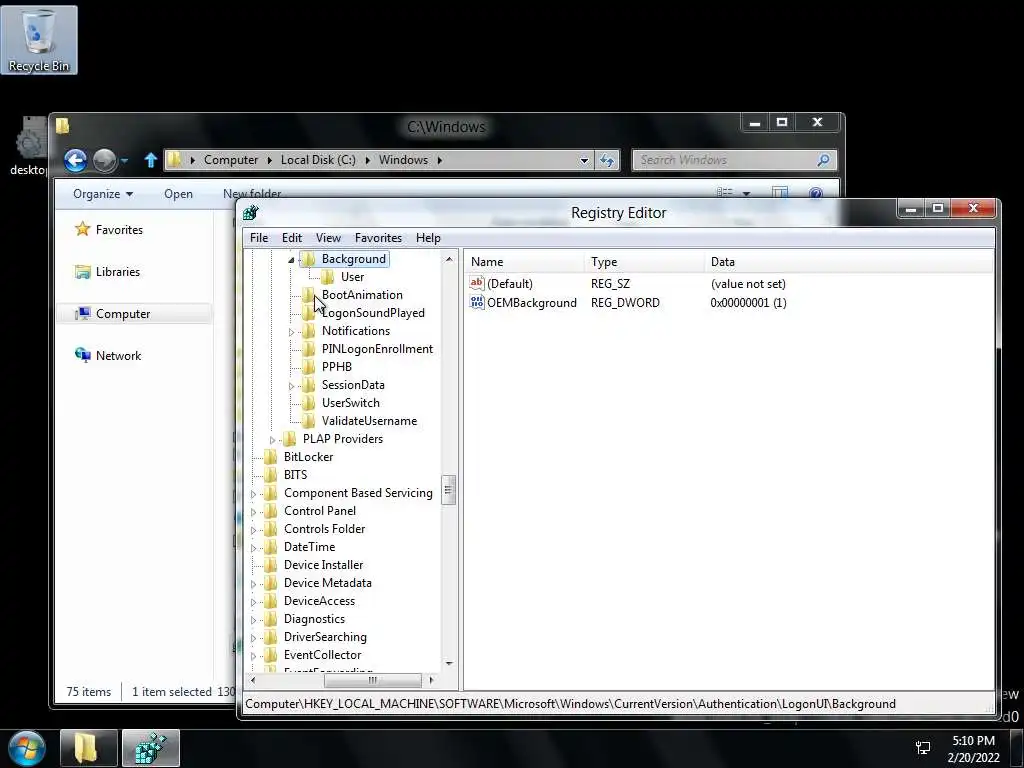
Task: Open the Help menu in Registry Editor
Action: coord(428,238)
